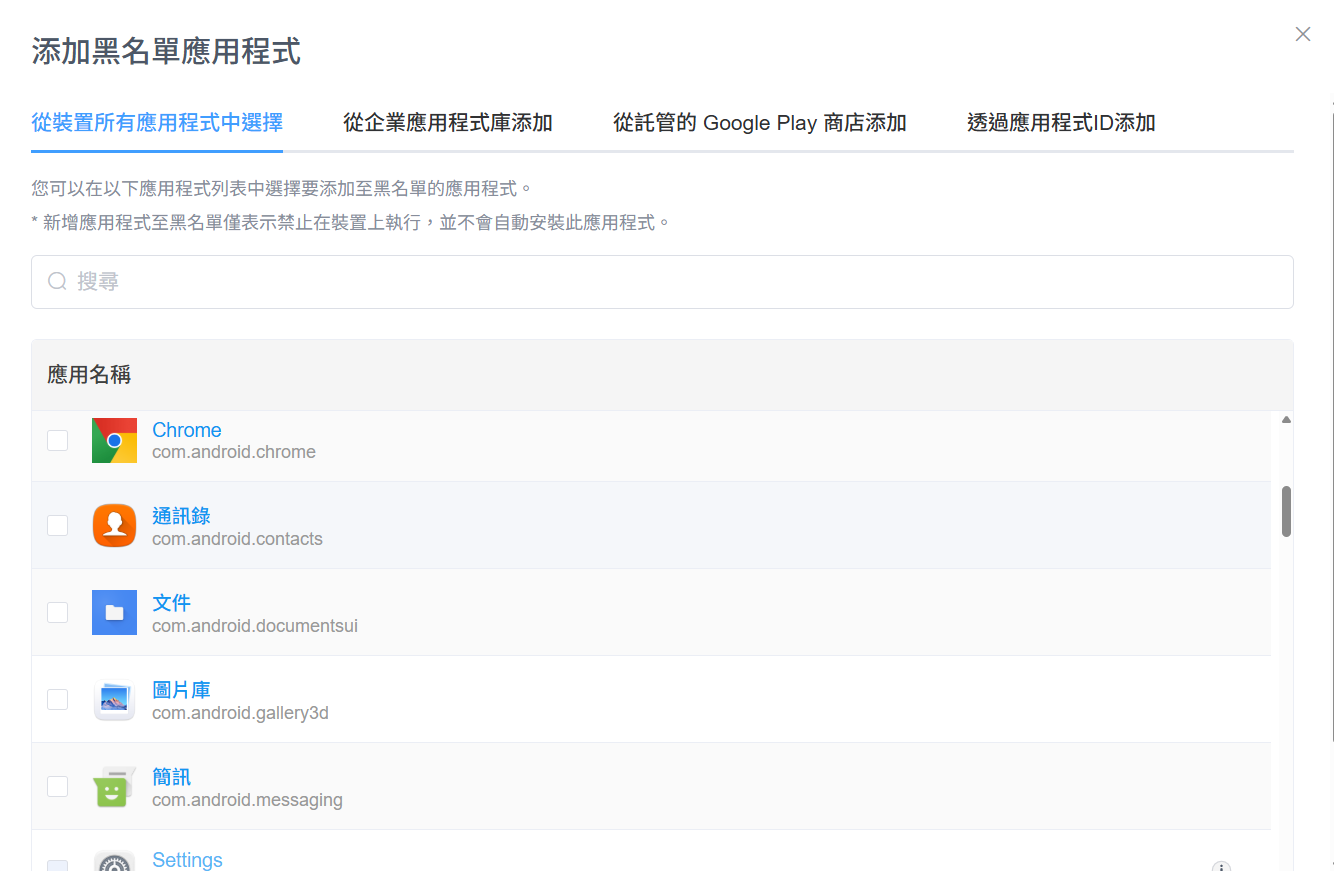Open the 簡訊 app name link
The height and width of the screenshot is (871, 1334).
pyautogui.click(x=171, y=777)
